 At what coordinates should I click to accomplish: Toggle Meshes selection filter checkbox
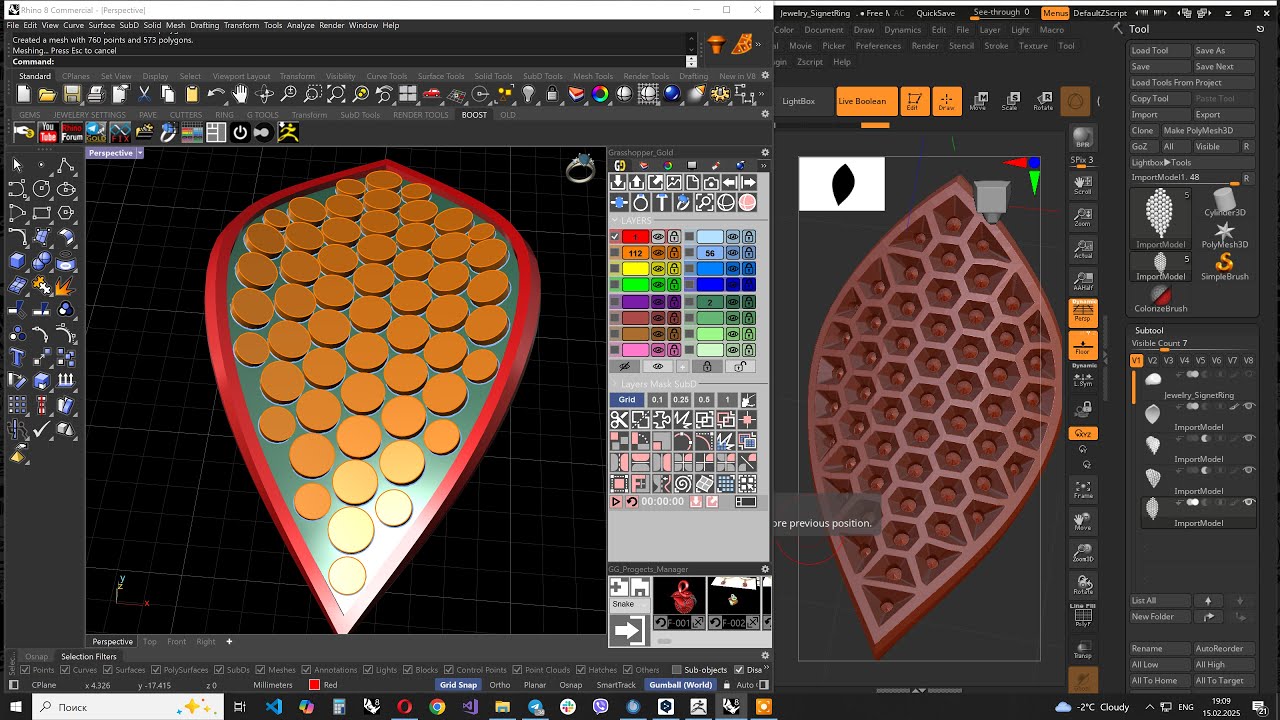[261, 670]
